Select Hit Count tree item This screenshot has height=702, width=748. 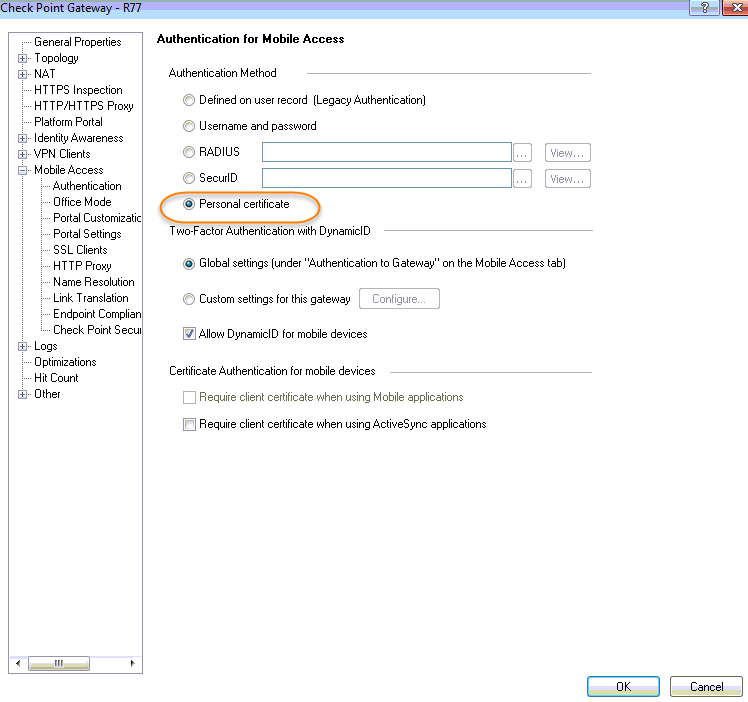[x=56, y=378]
